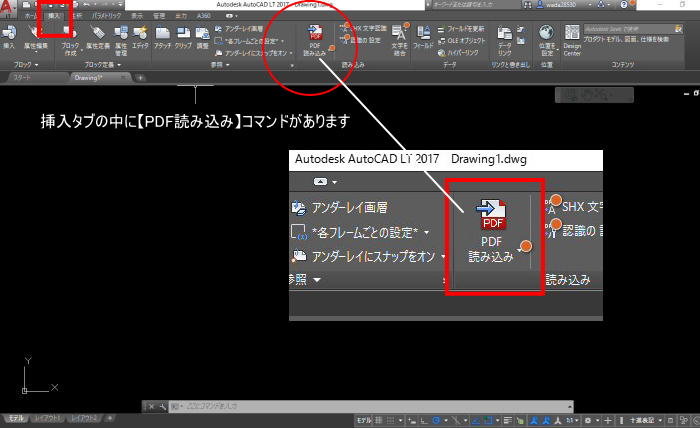Screen dimensions: 700x428
Task: Click the new drawing plus tab button
Action: pos(140,78)
